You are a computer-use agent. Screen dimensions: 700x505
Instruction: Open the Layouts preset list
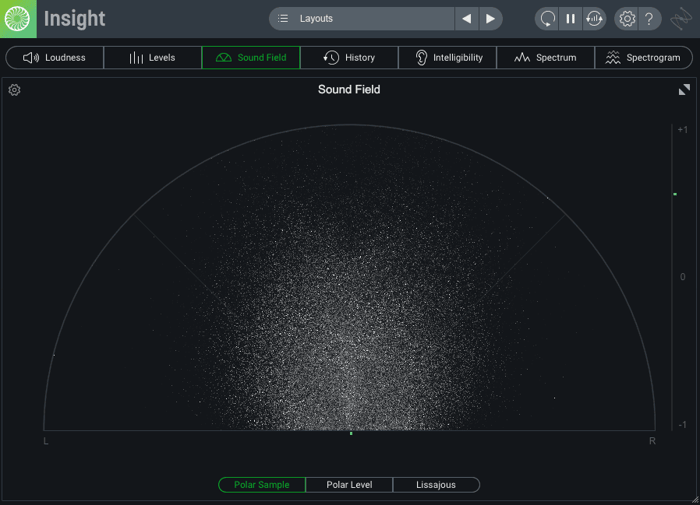362,19
